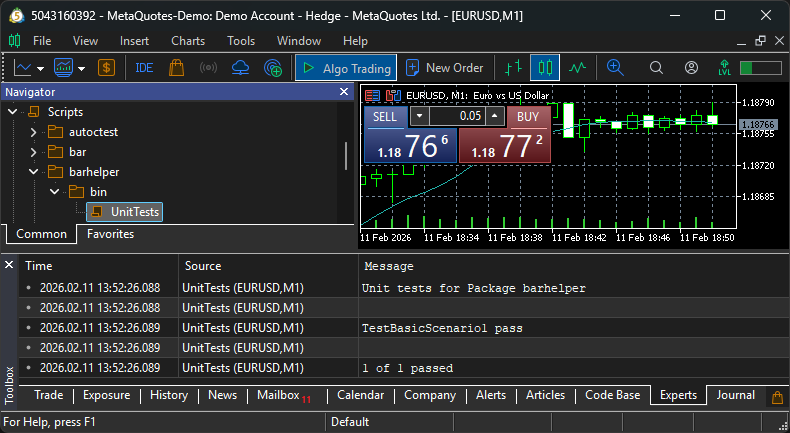This screenshot has width=790, height=433.
Task: Increase the trade volume with up arrow
Action: pyautogui.click(x=494, y=116)
